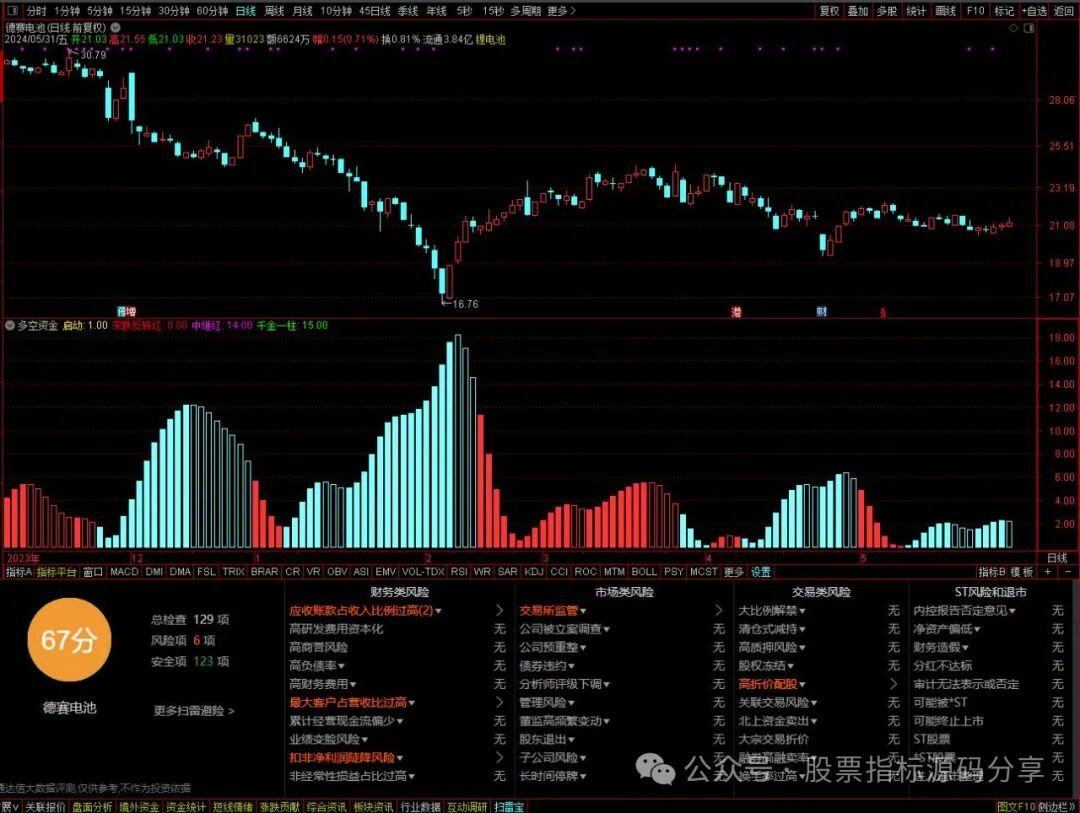Open the 资金统计 bottom tab
Screen dimensions: 1080x813
(x=186, y=807)
